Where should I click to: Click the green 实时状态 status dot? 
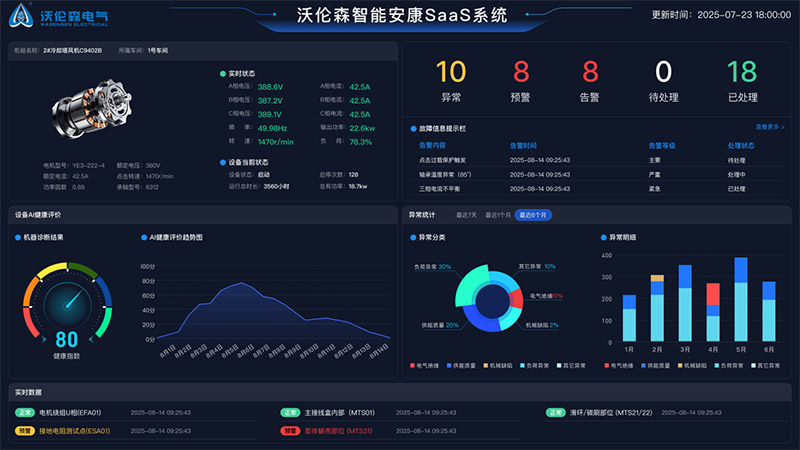coord(223,73)
